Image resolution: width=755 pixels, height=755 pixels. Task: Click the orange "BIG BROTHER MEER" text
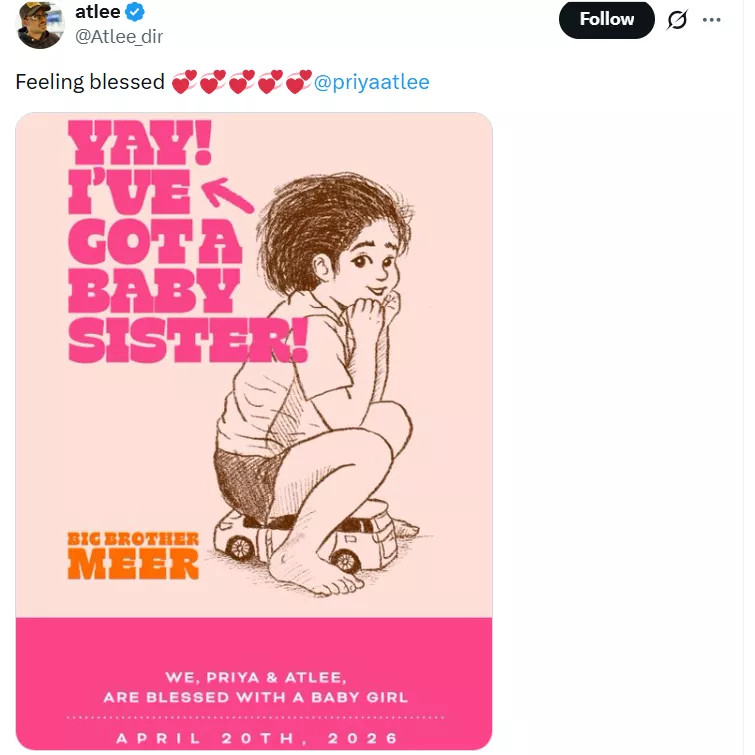[x=133, y=556]
